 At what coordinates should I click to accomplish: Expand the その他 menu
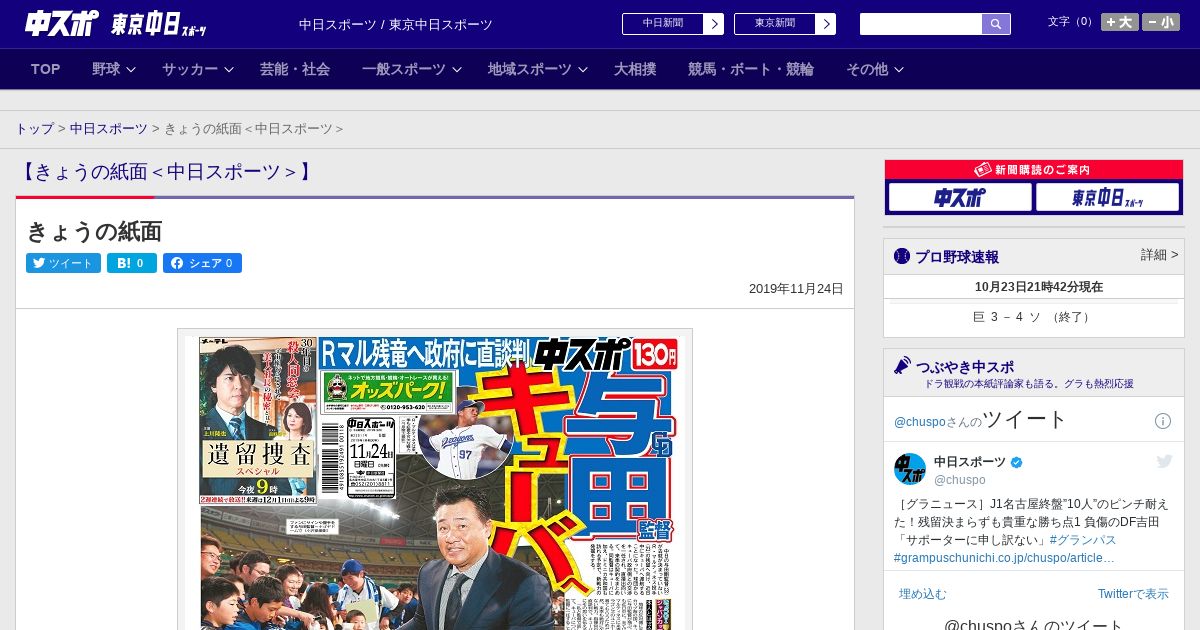pos(875,69)
